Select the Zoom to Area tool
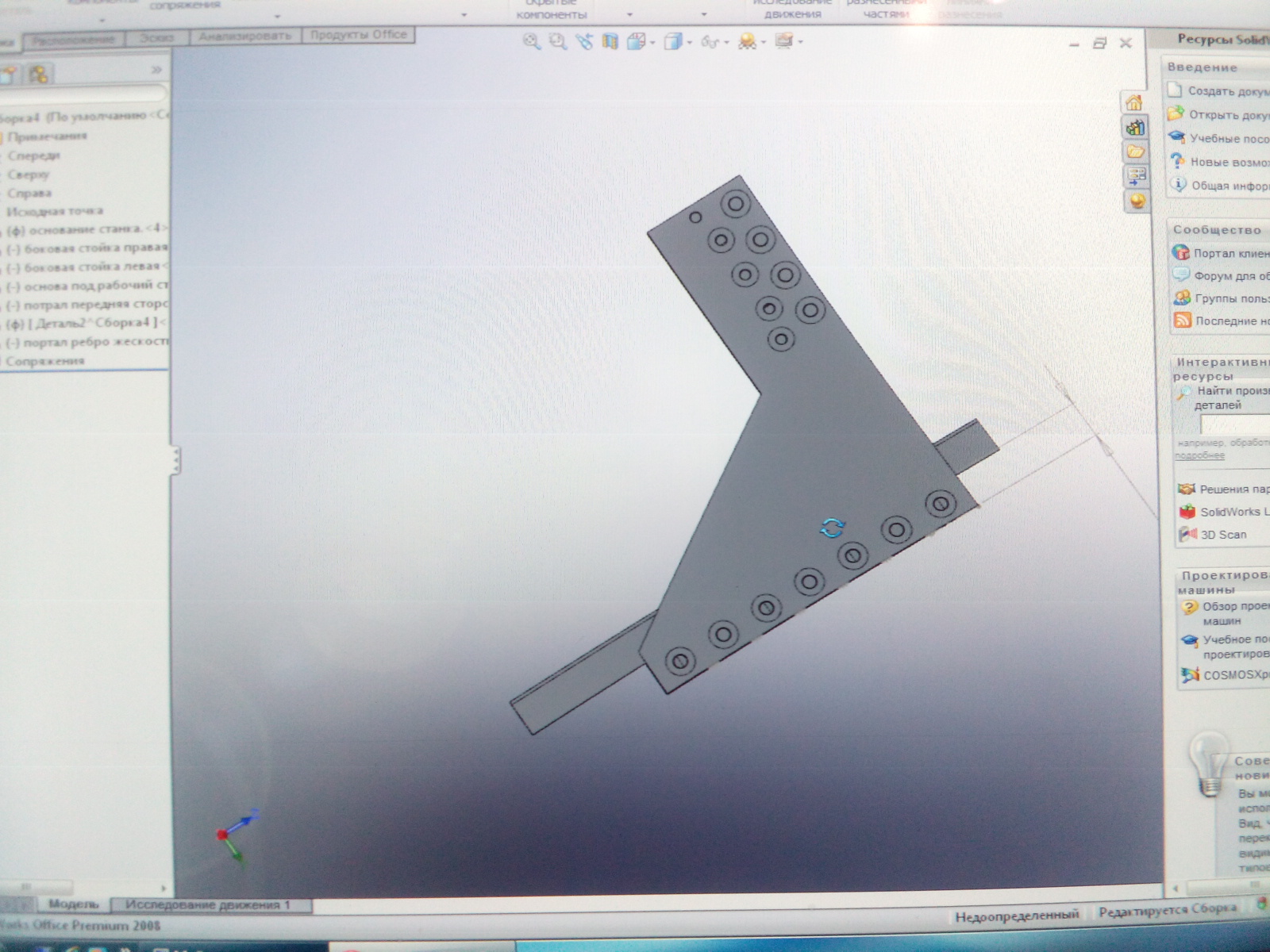 pos(558,42)
